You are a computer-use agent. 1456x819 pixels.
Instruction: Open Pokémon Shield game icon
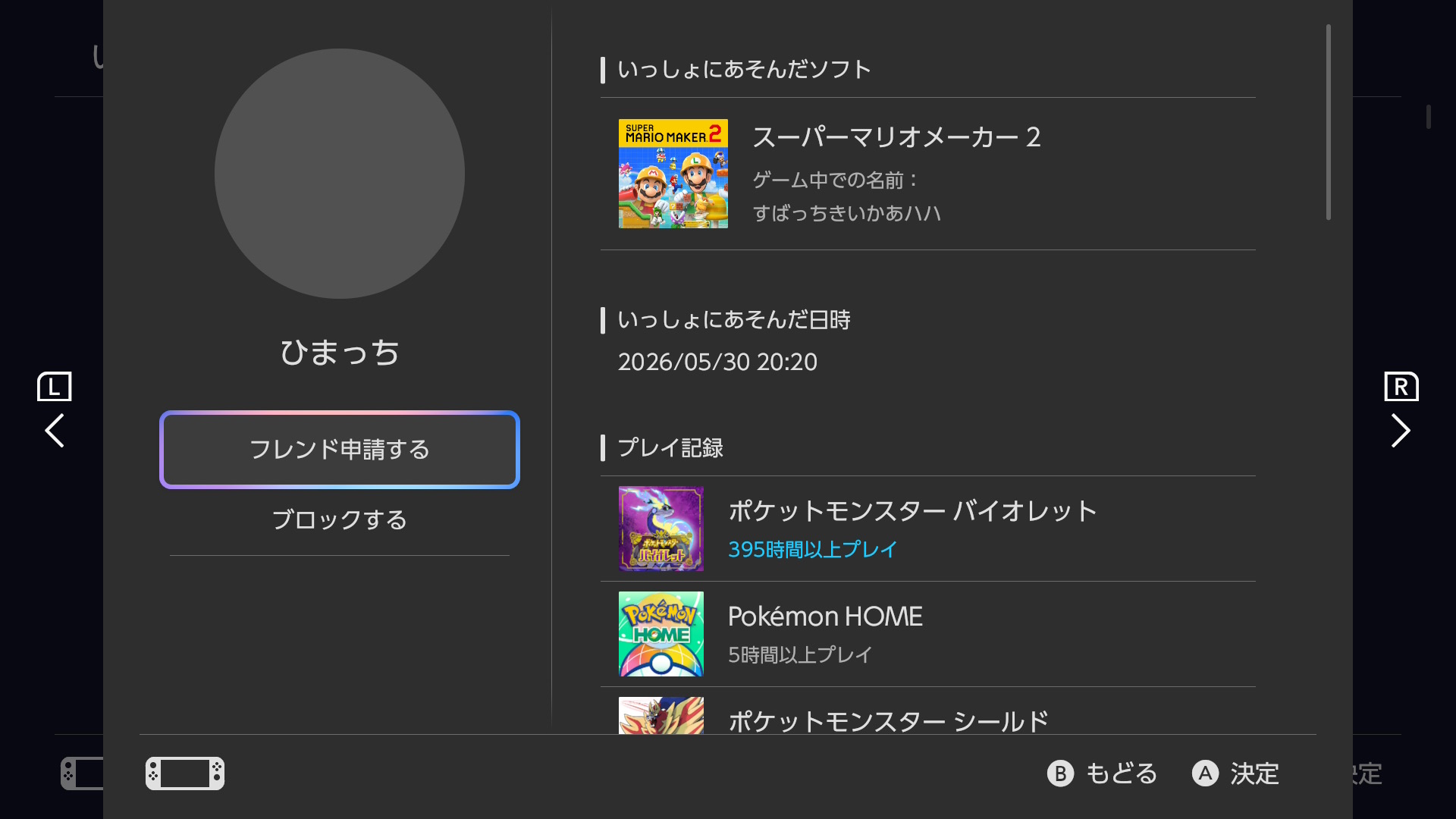click(661, 715)
